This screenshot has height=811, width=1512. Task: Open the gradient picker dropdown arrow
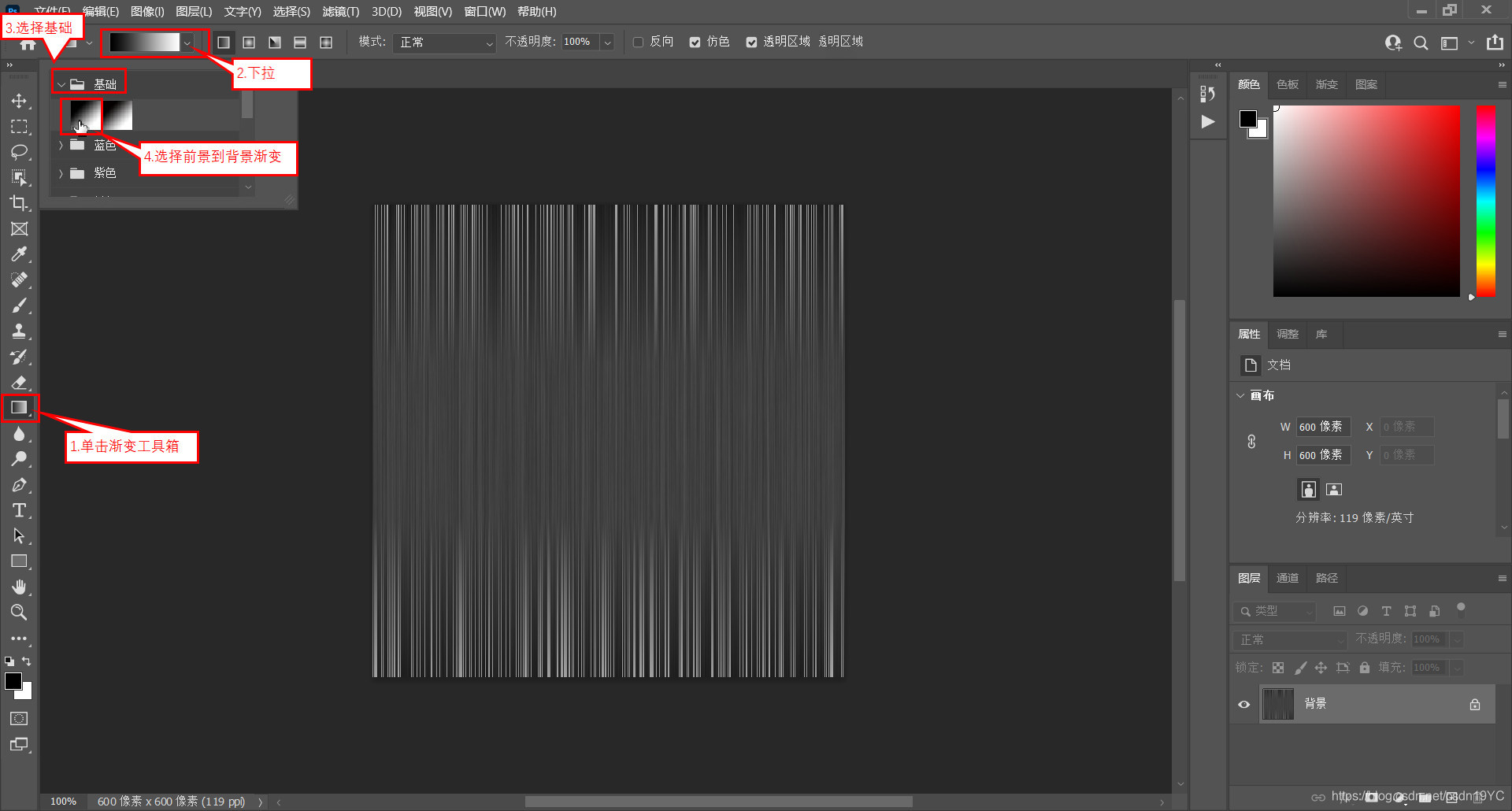[187, 43]
